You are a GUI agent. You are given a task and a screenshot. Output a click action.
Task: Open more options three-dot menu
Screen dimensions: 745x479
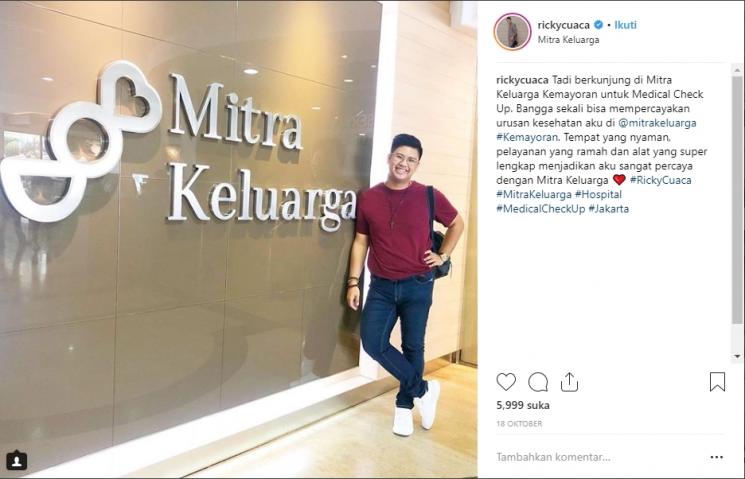[x=716, y=457]
